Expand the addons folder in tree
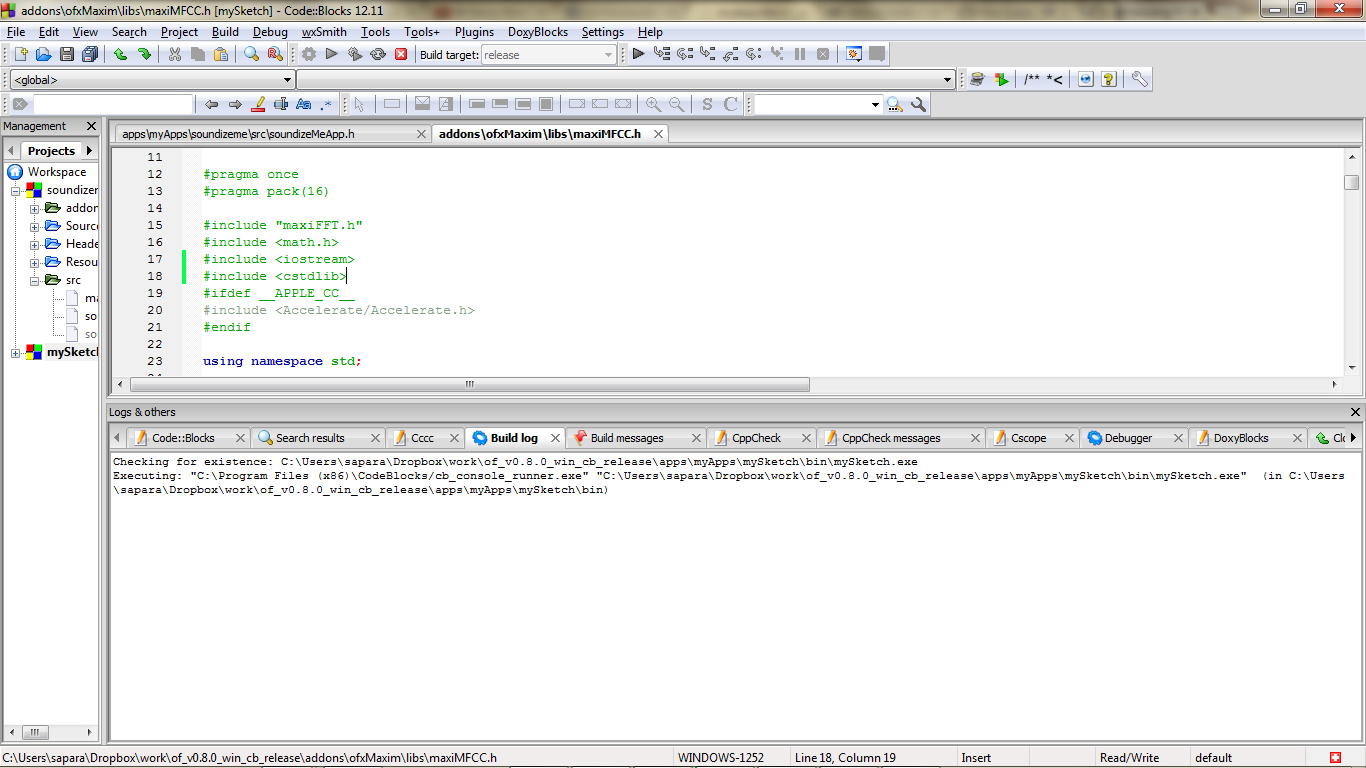The height and width of the screenshot is (768, 1366). coord(34,208)
